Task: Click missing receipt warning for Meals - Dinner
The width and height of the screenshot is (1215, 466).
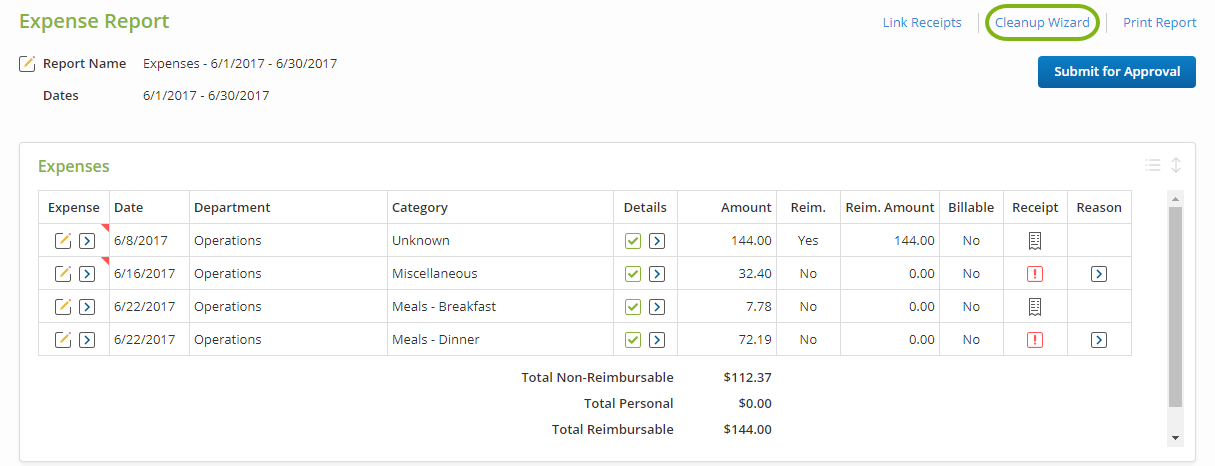Action: (x=1035, y=339)
